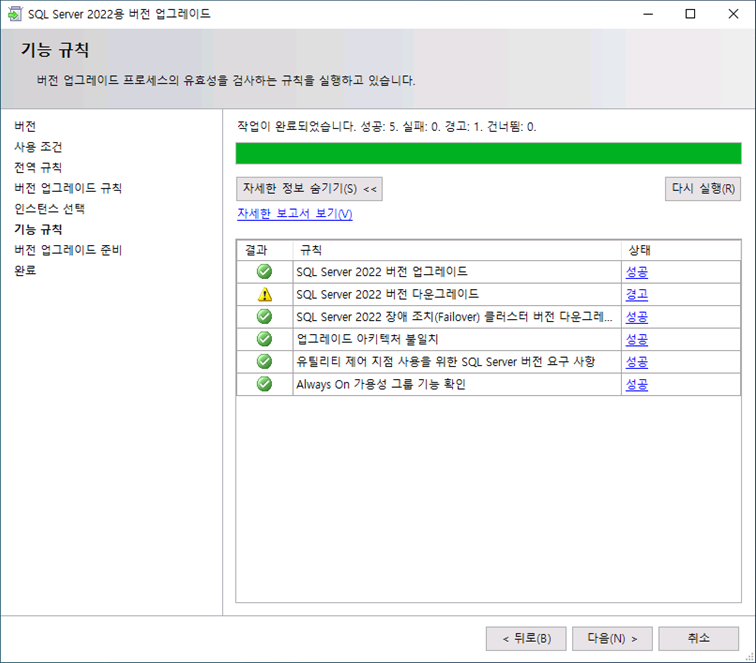Click rule text 'Always On 가용성 그룹 기능 확인'
This screenshot has width=756, height=663.
click(381, 384)
